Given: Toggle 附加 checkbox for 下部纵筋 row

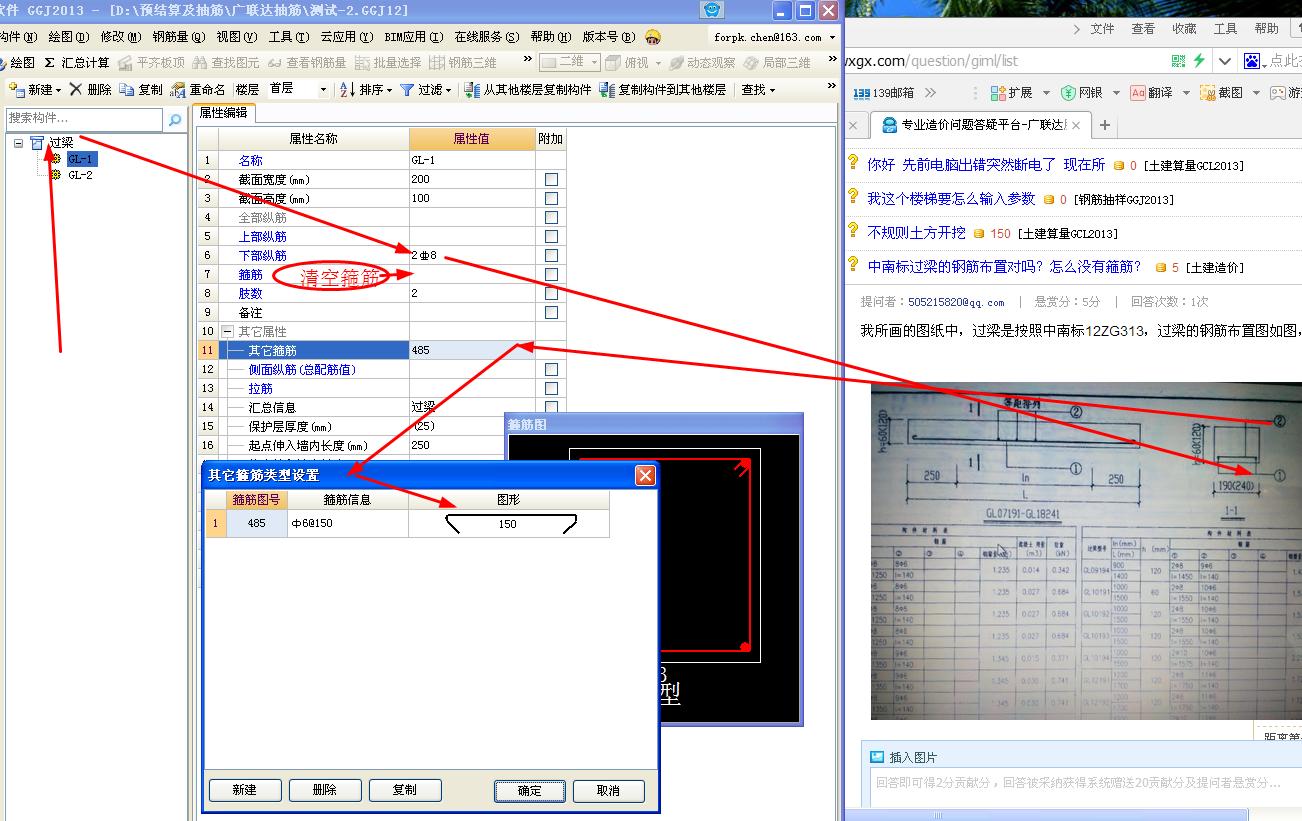Looking at the screenshot, I should coord(551,255).
